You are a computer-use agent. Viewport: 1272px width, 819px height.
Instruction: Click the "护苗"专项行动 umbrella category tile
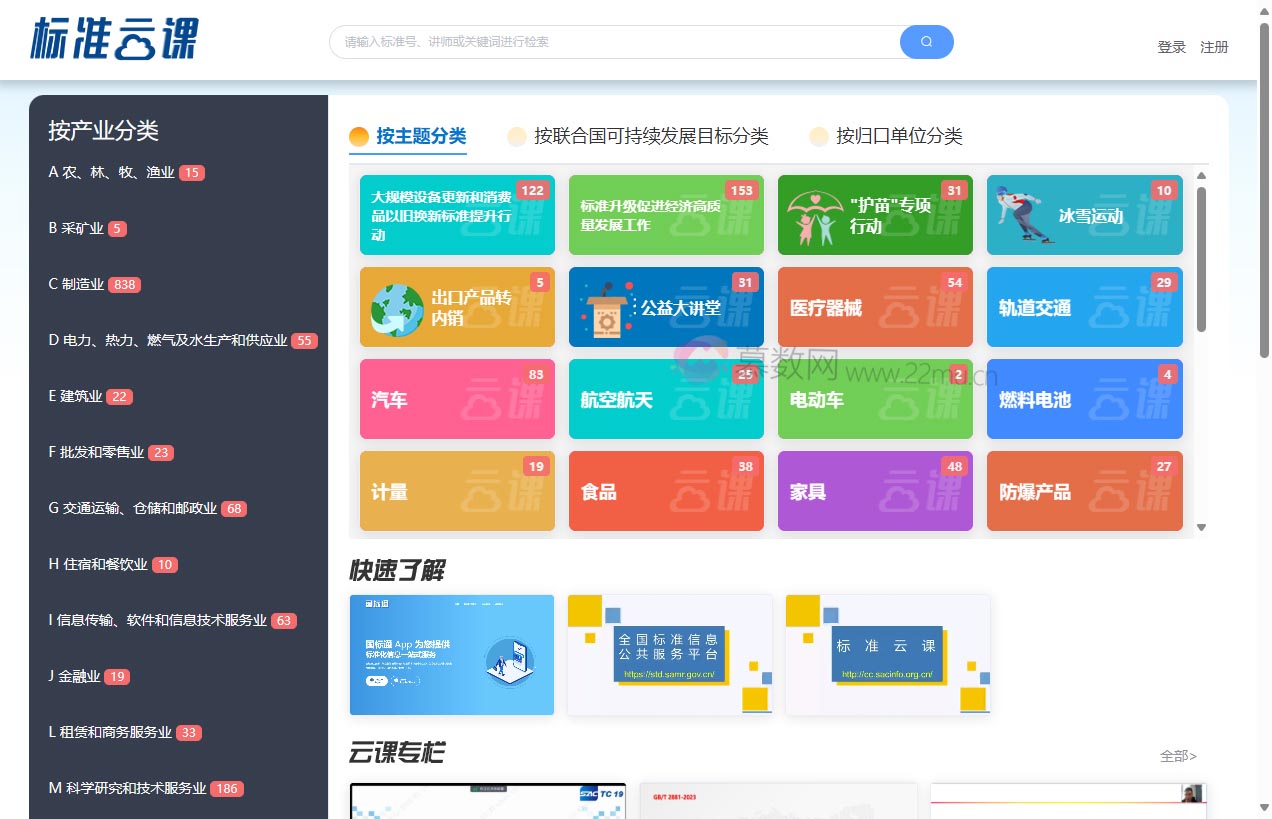[x=875, y=215]
